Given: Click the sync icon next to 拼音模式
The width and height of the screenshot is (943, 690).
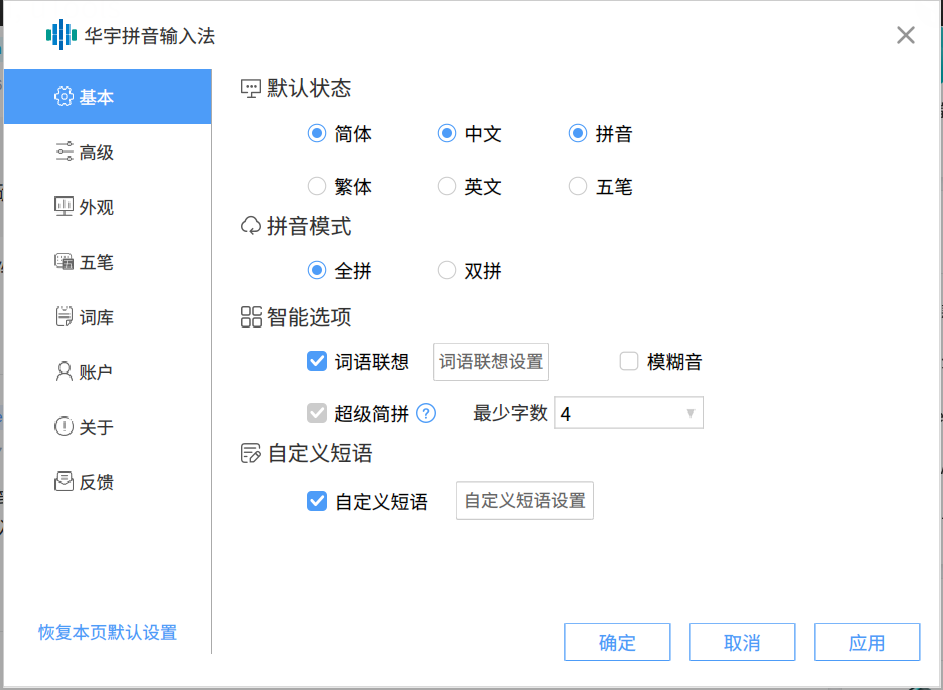Looking at the screenshot, I should tap(248, 226).
